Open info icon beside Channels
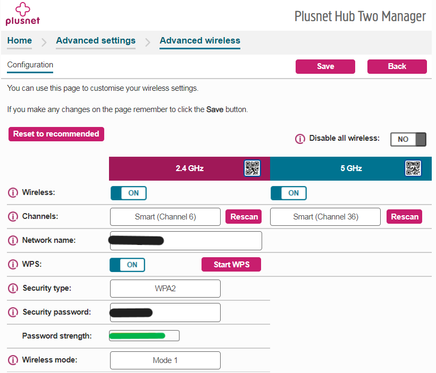Viewport: 436px width, 373px height. coord(13,217)
